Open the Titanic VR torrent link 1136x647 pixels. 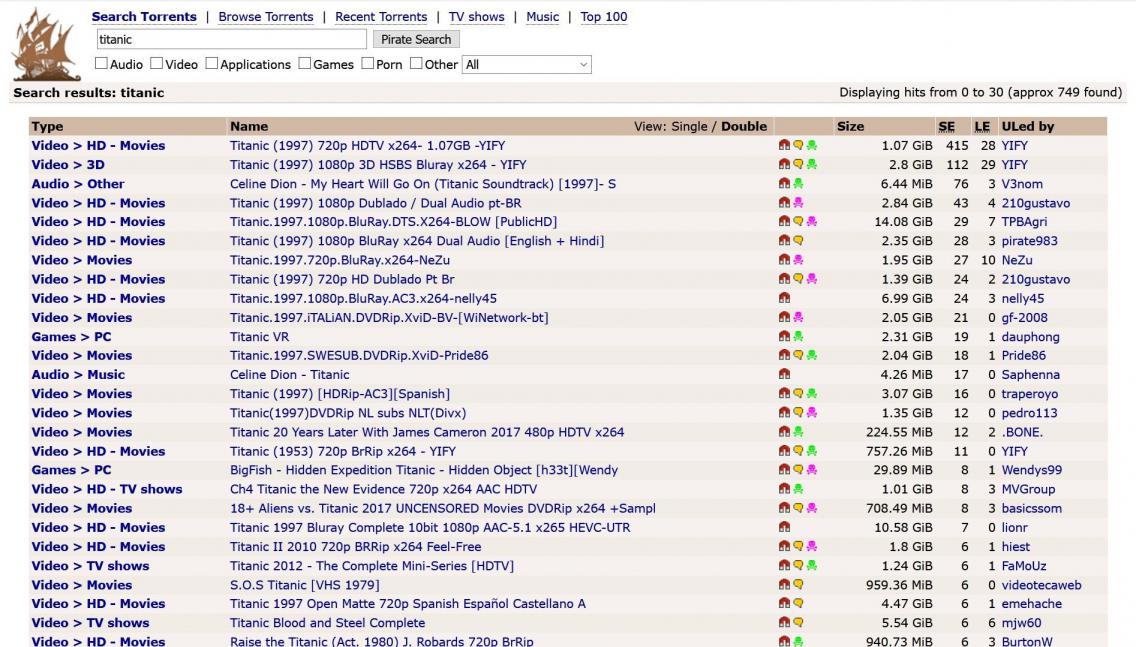[259, 336]
